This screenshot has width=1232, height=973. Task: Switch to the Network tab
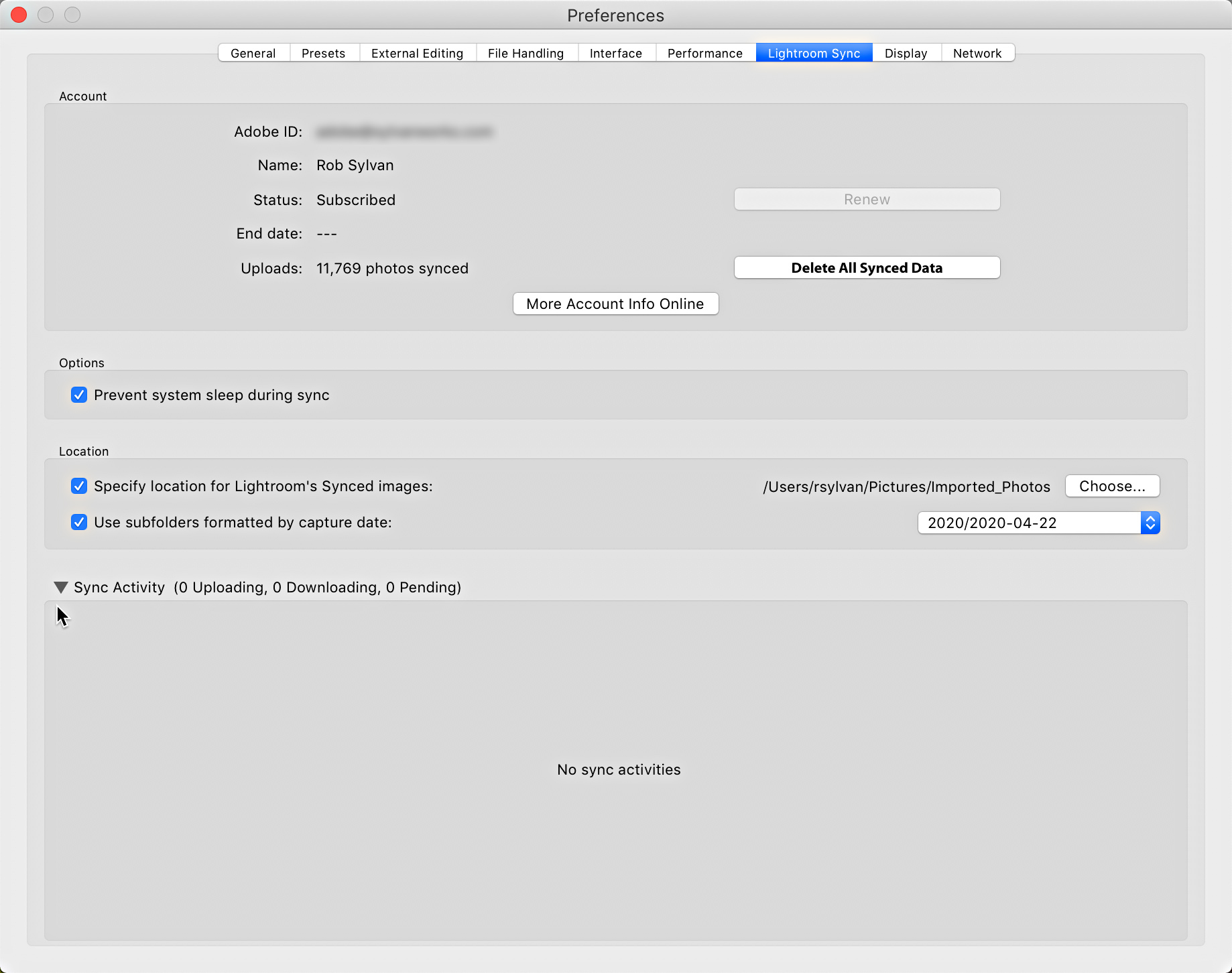(977, 53)
